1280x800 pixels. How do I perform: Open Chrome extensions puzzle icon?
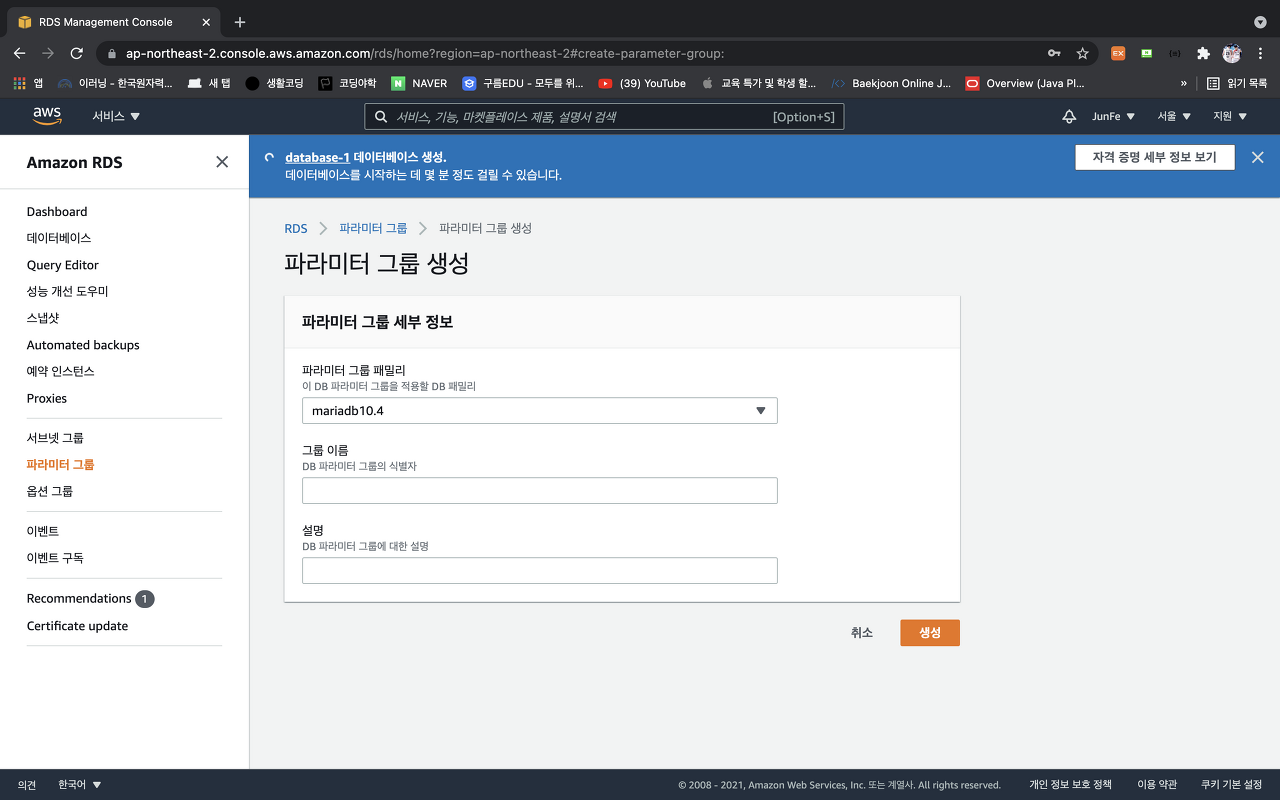tap(1203, 53)
